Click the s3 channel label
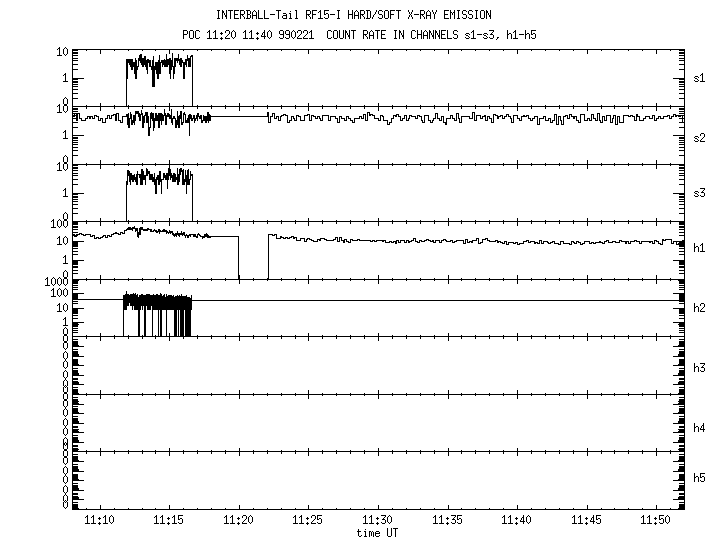 click(700, 191)
